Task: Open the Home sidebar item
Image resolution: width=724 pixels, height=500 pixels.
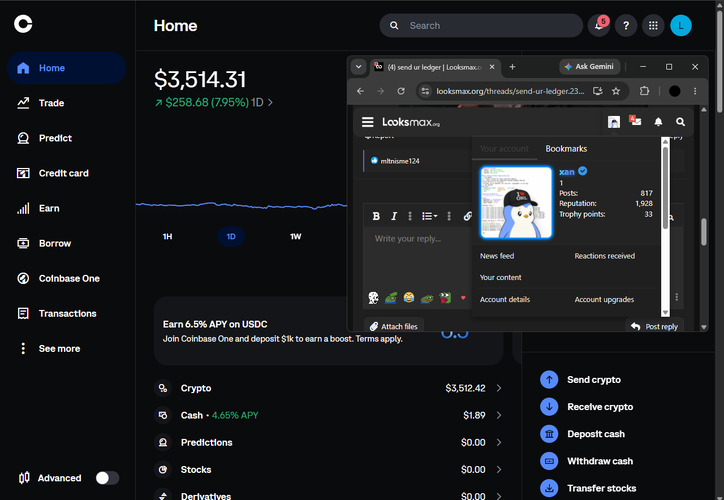Action: [66, 68]
